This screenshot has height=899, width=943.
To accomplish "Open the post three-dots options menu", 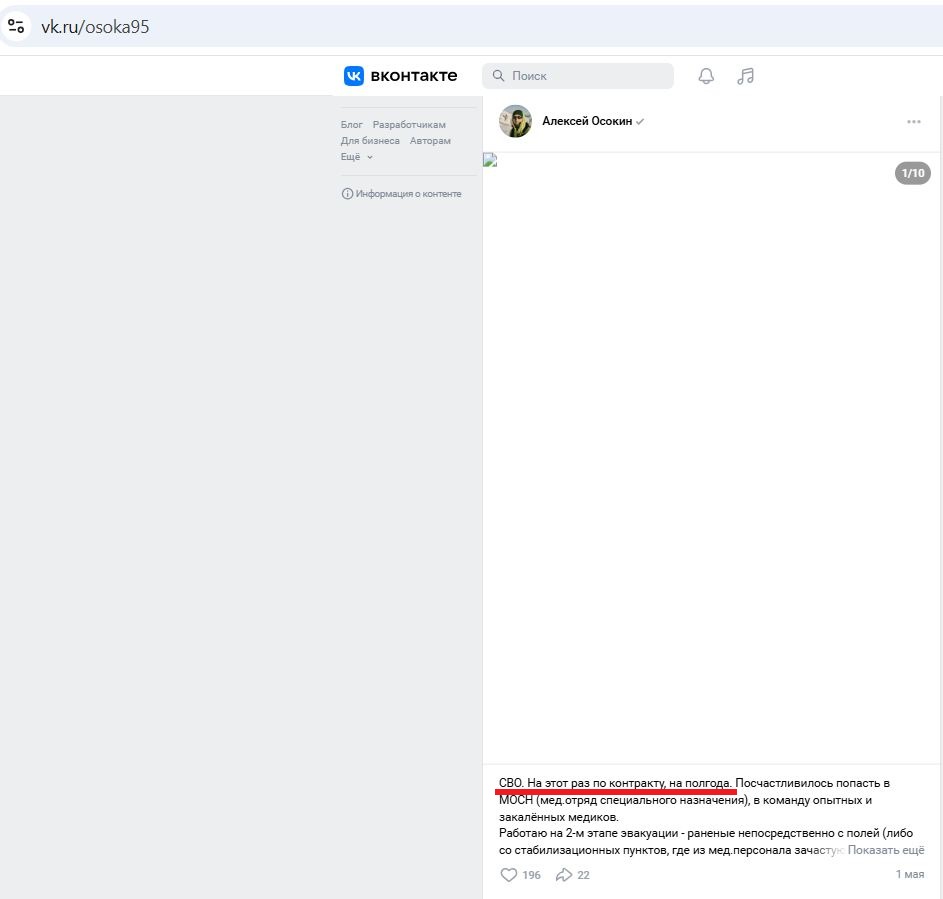I will (x=914, y=121).
